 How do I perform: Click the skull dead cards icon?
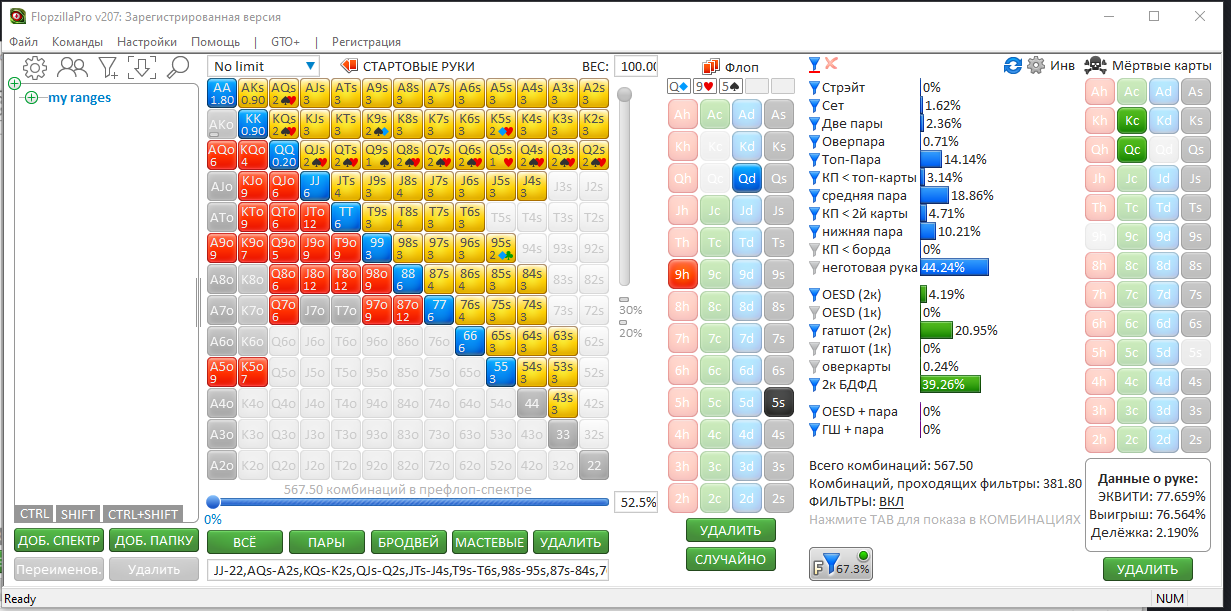click(1095, 65)
